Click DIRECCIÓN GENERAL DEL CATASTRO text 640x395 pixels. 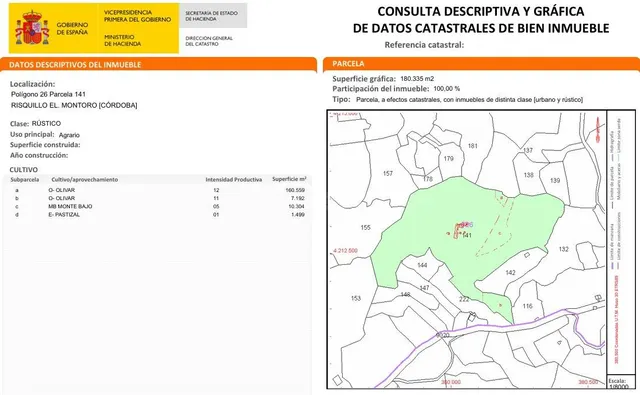point(209,41)
